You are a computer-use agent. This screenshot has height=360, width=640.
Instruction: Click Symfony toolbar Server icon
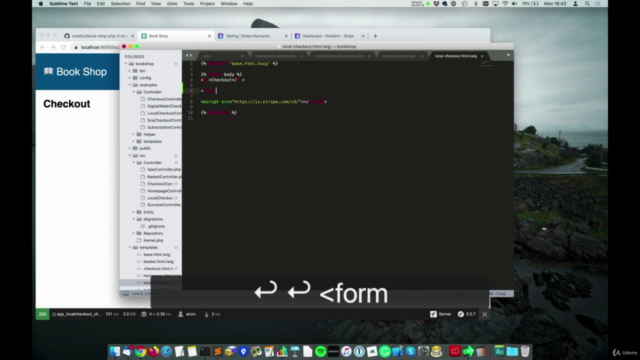(433, 314)
